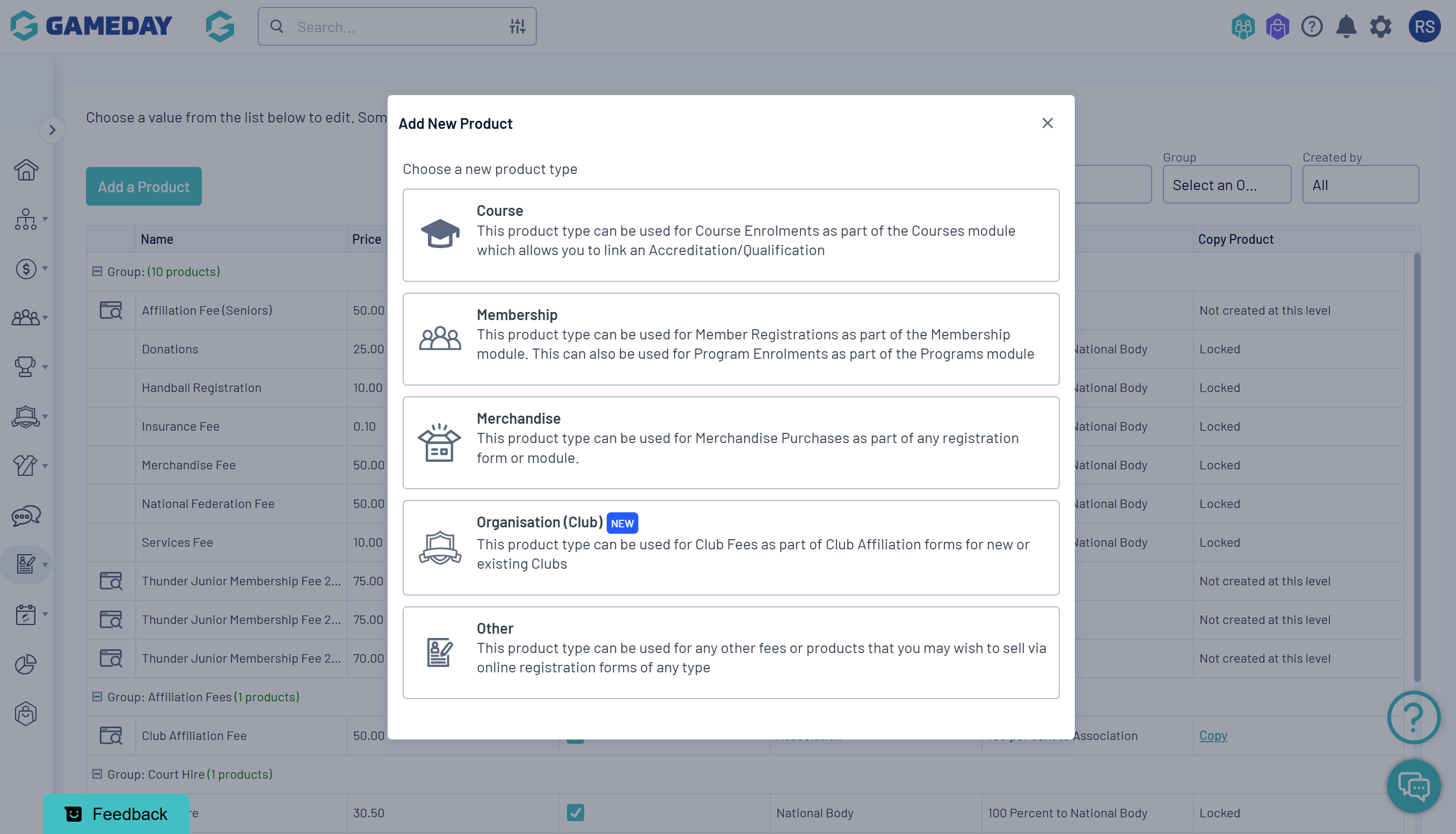
Task: Click the Copy link for Club Affiliation Fee
Action: pyautogui.click(x=1213, y=736)
